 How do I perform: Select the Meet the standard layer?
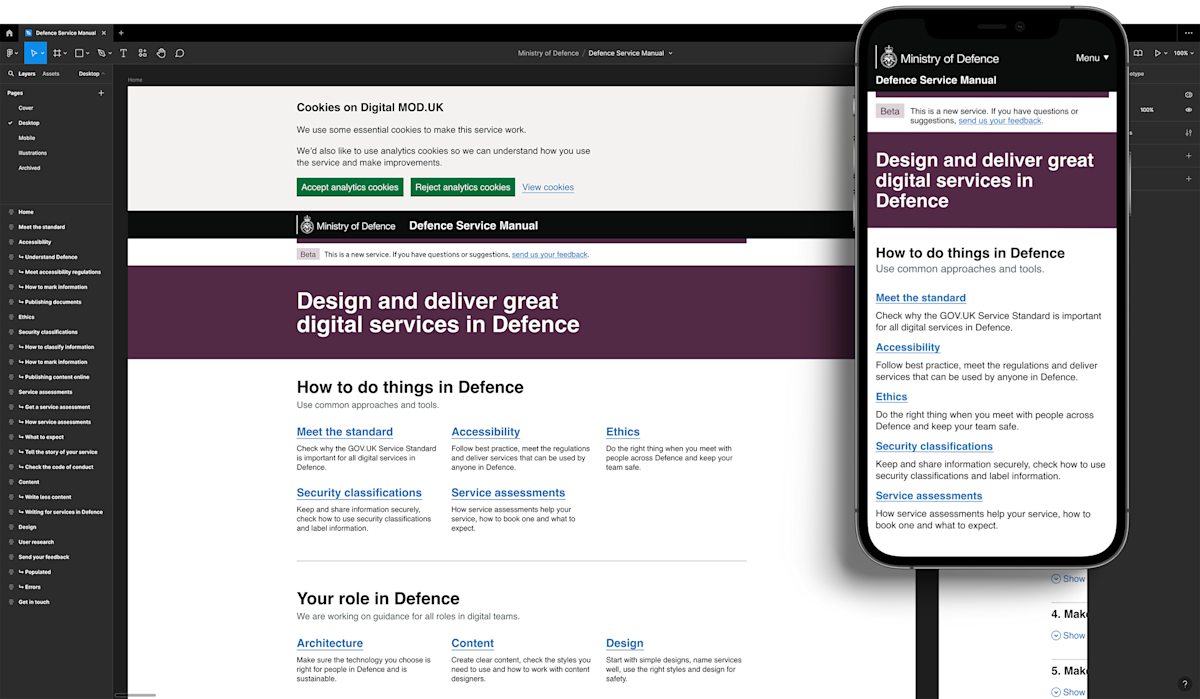42,227
